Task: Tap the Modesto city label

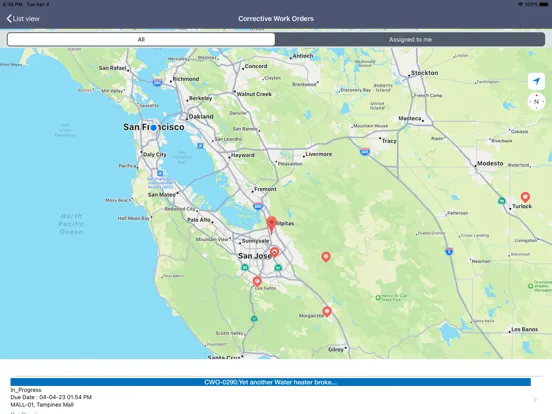Action: pyautogui.click(x=490, y=163)
